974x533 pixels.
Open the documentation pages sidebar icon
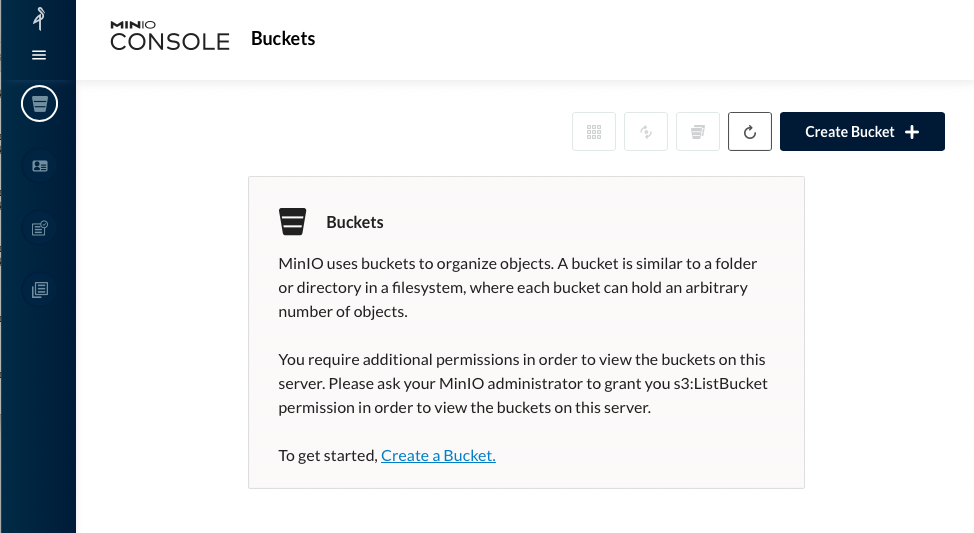point(40,290)
